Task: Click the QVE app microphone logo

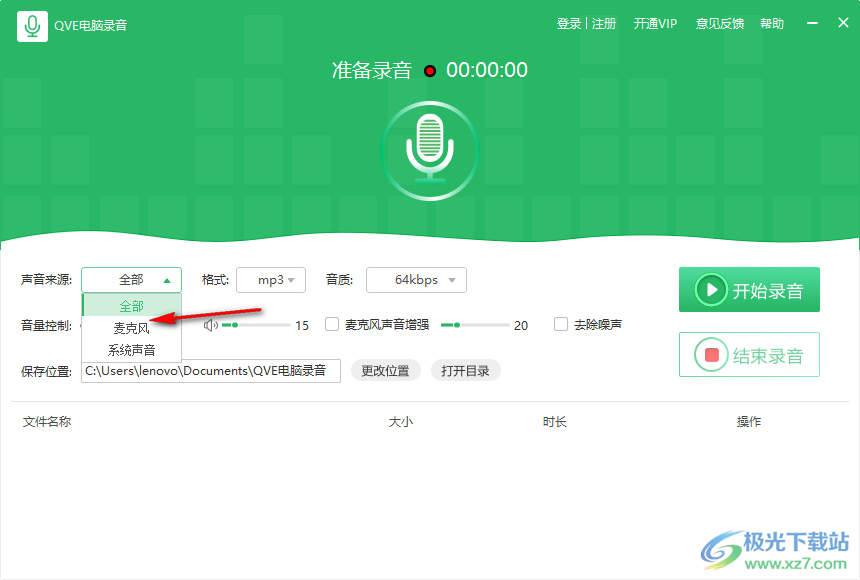Action: (x=32, y=23)
